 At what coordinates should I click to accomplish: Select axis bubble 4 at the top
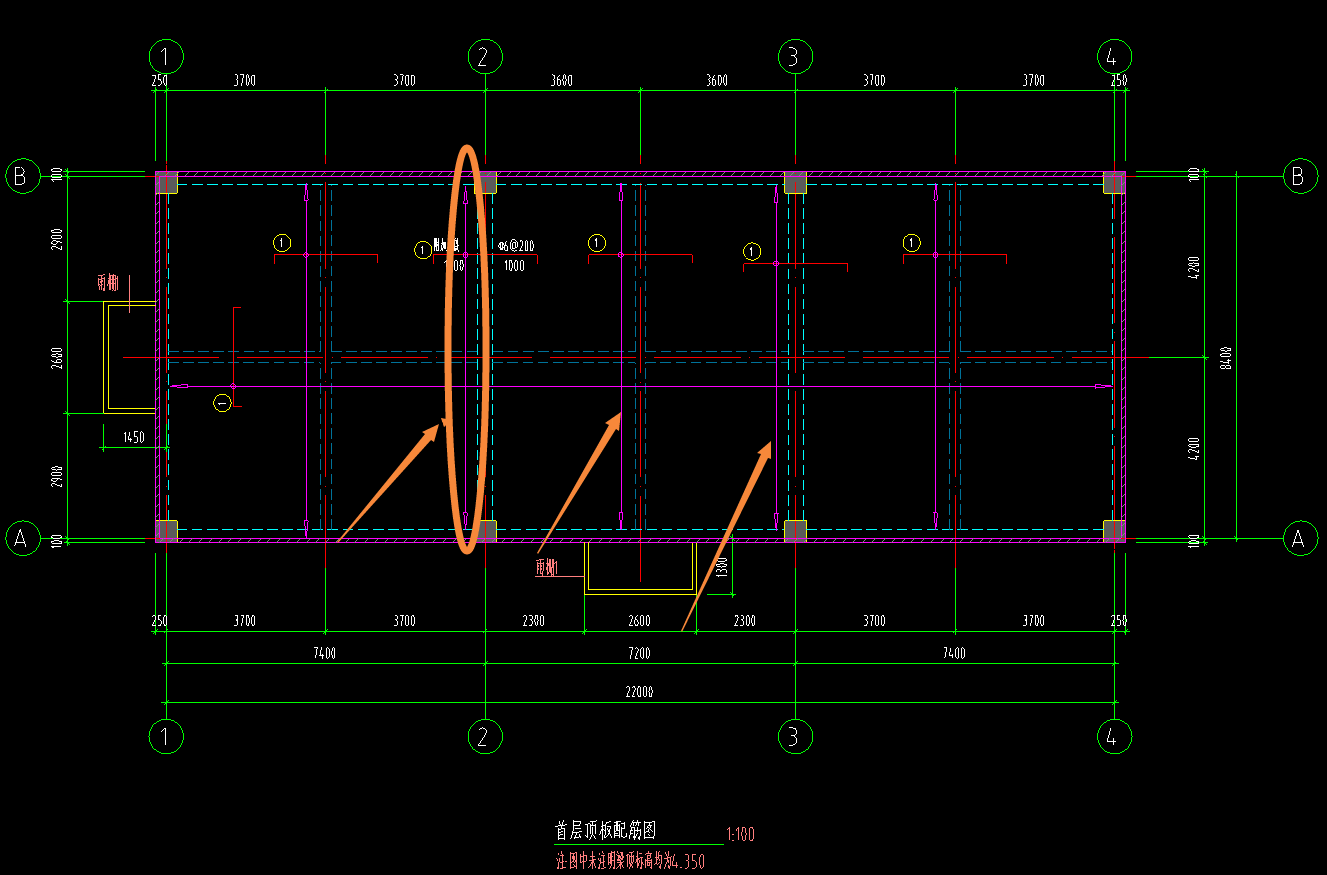[x=1114, y=56]
